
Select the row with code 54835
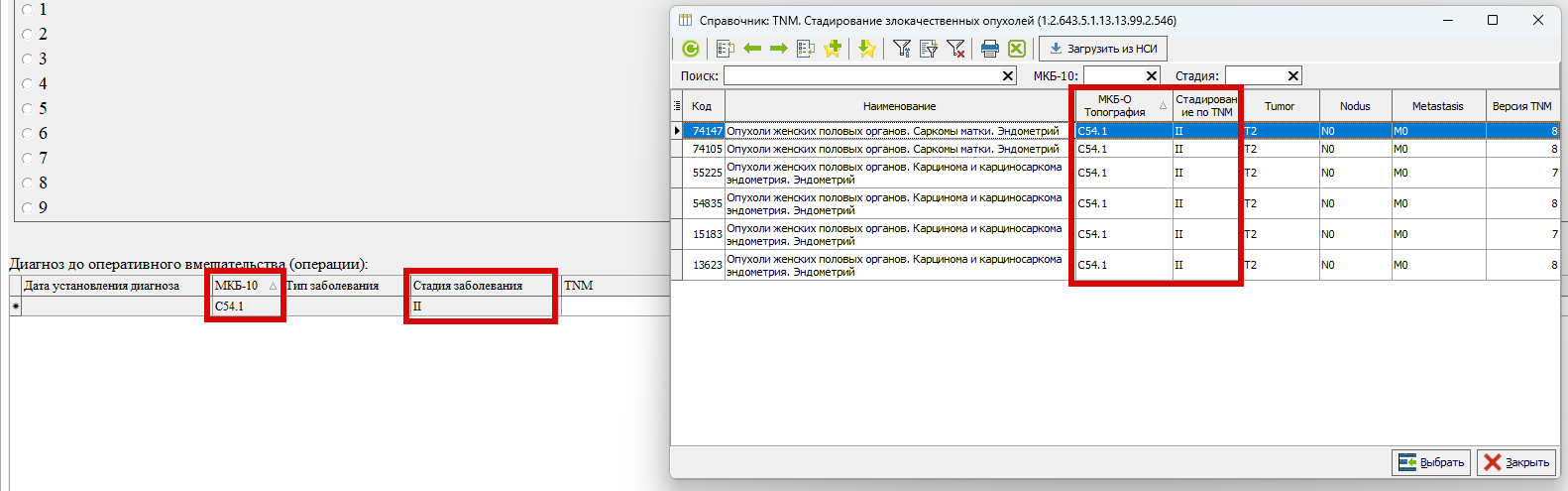click(1115, 203)
